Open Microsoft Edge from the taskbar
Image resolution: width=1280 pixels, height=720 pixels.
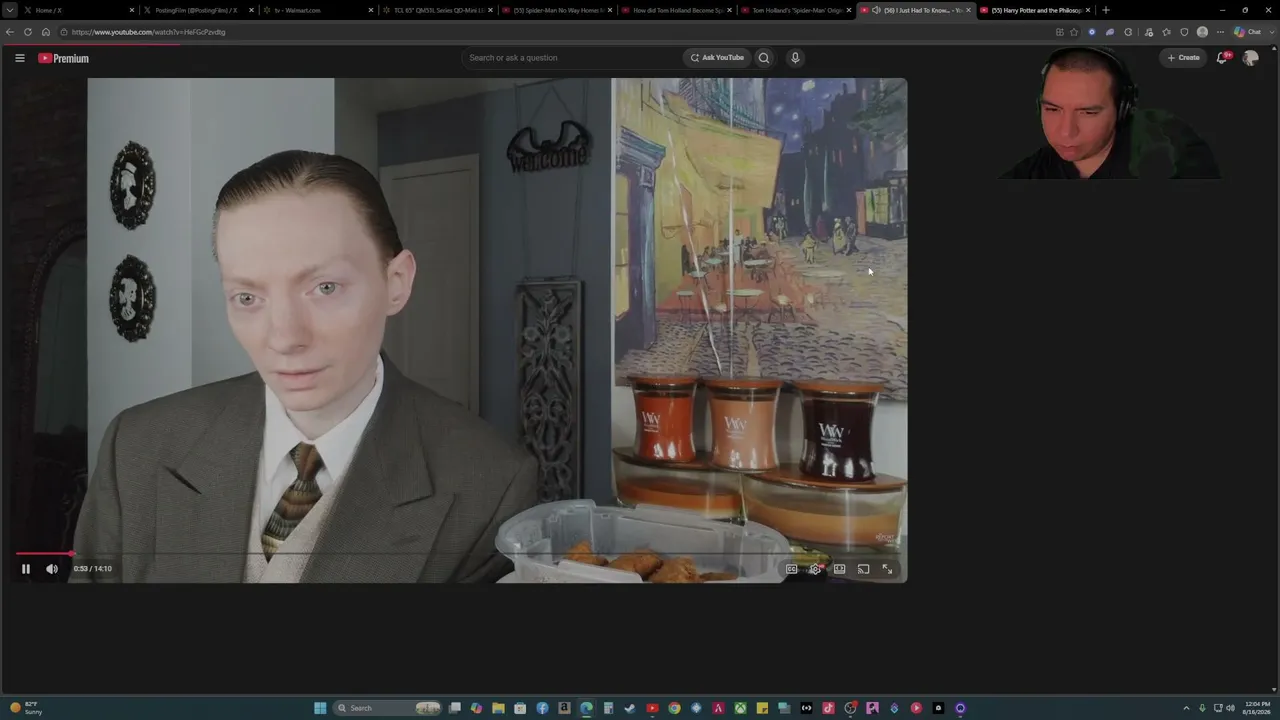[586, 708]
